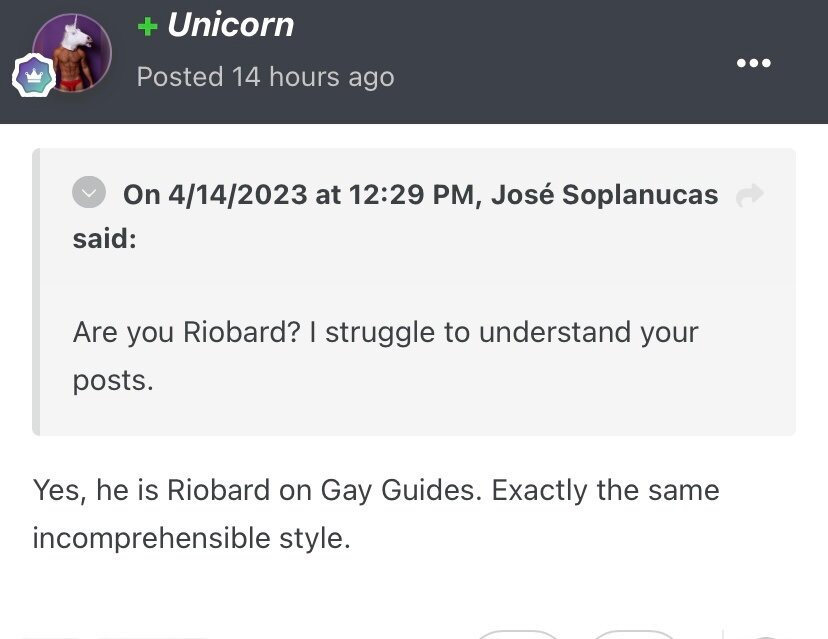This screenshot has height=639, width=828.
Task: Click 'struggle to understand your' in the quote
Action: pos(512,333)
